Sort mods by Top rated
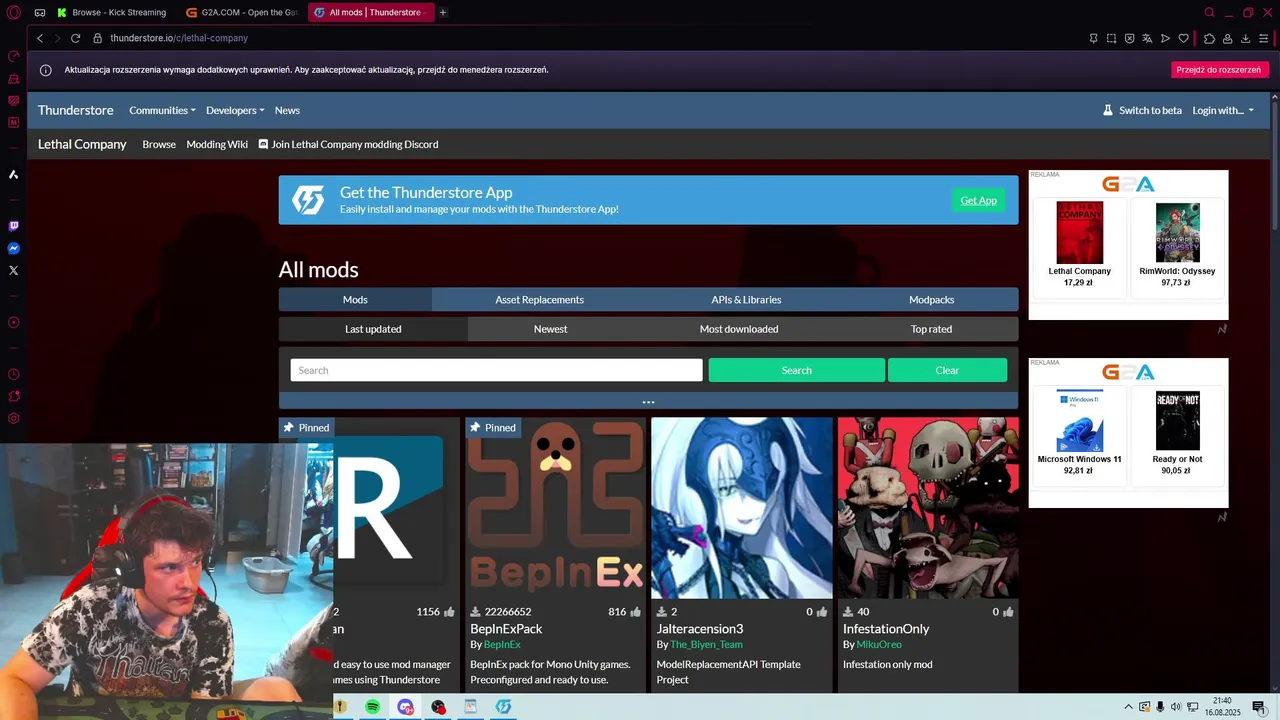The width and height of the screenshot is (1280, 720). [931, 329]
